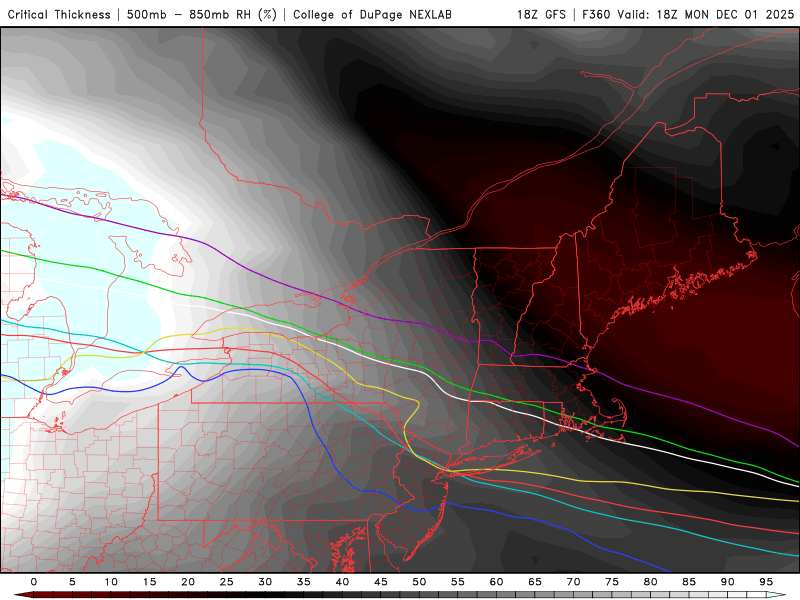Click the '5' colorbar tick label
800x600 pixels.
[x=72, y=582]
